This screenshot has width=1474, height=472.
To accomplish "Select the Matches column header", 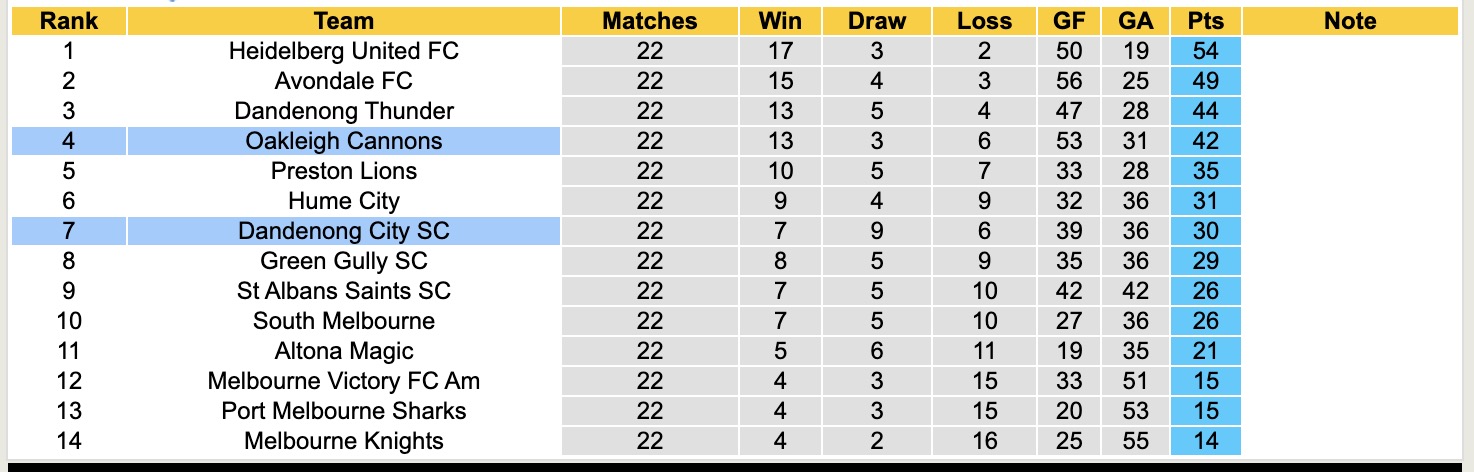I will (649, 21).
